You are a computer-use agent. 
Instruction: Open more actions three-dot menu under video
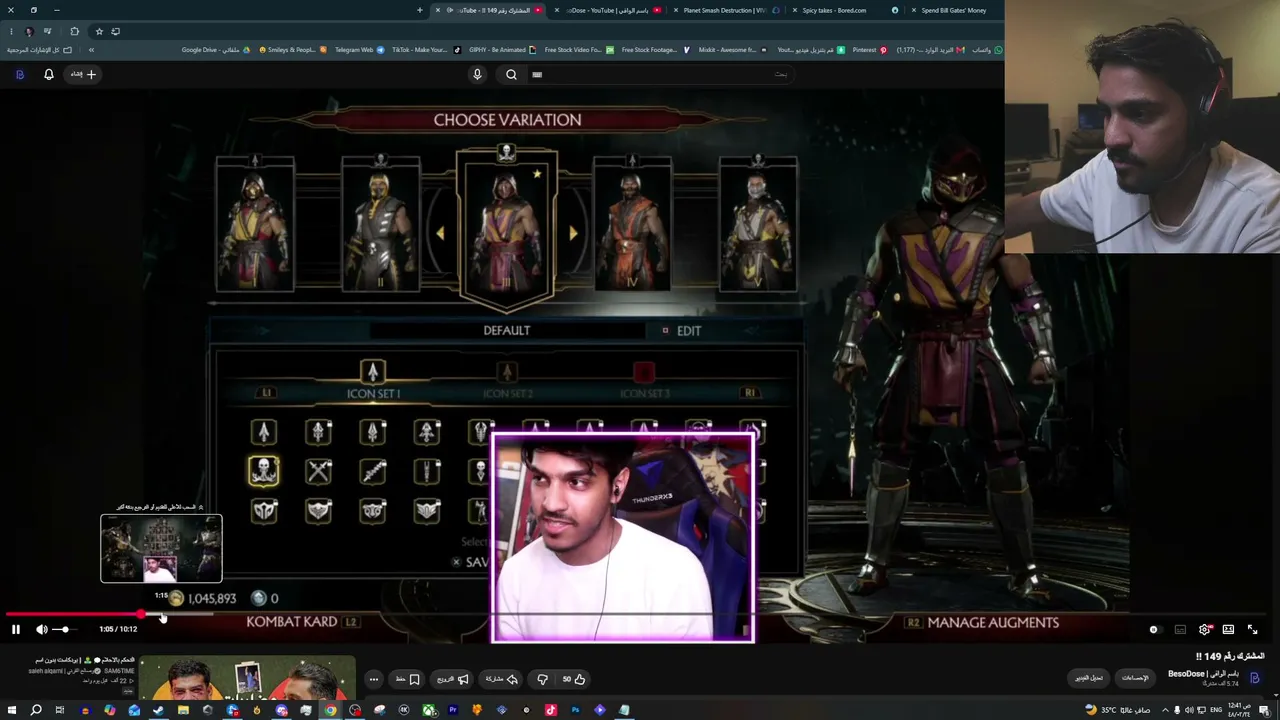click(x=374, y=679)
